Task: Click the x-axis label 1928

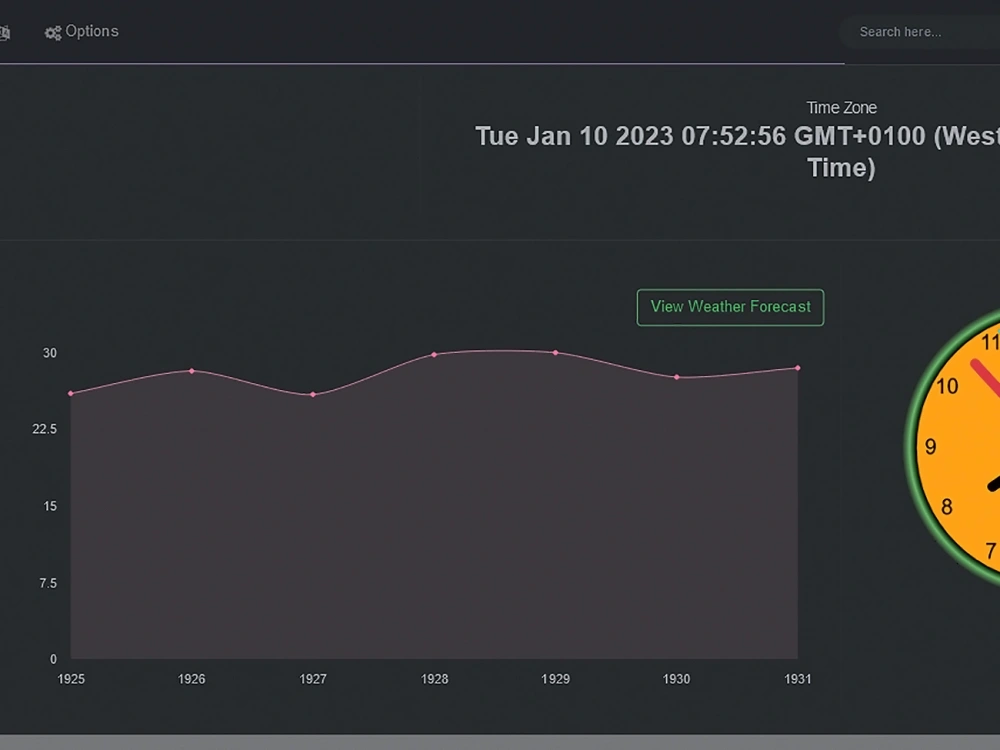Action: click(434, 679)
